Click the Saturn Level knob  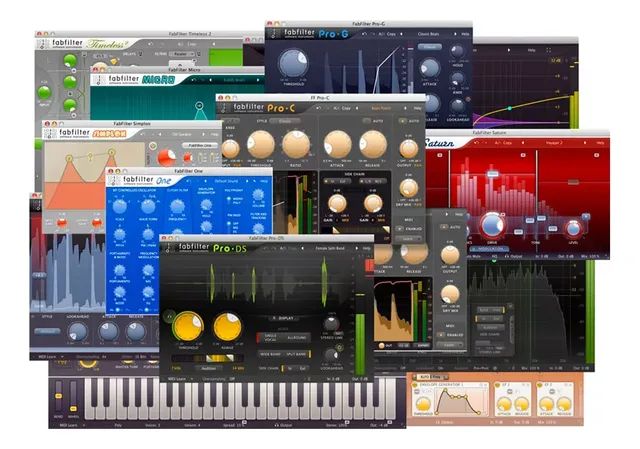point(573,228)
